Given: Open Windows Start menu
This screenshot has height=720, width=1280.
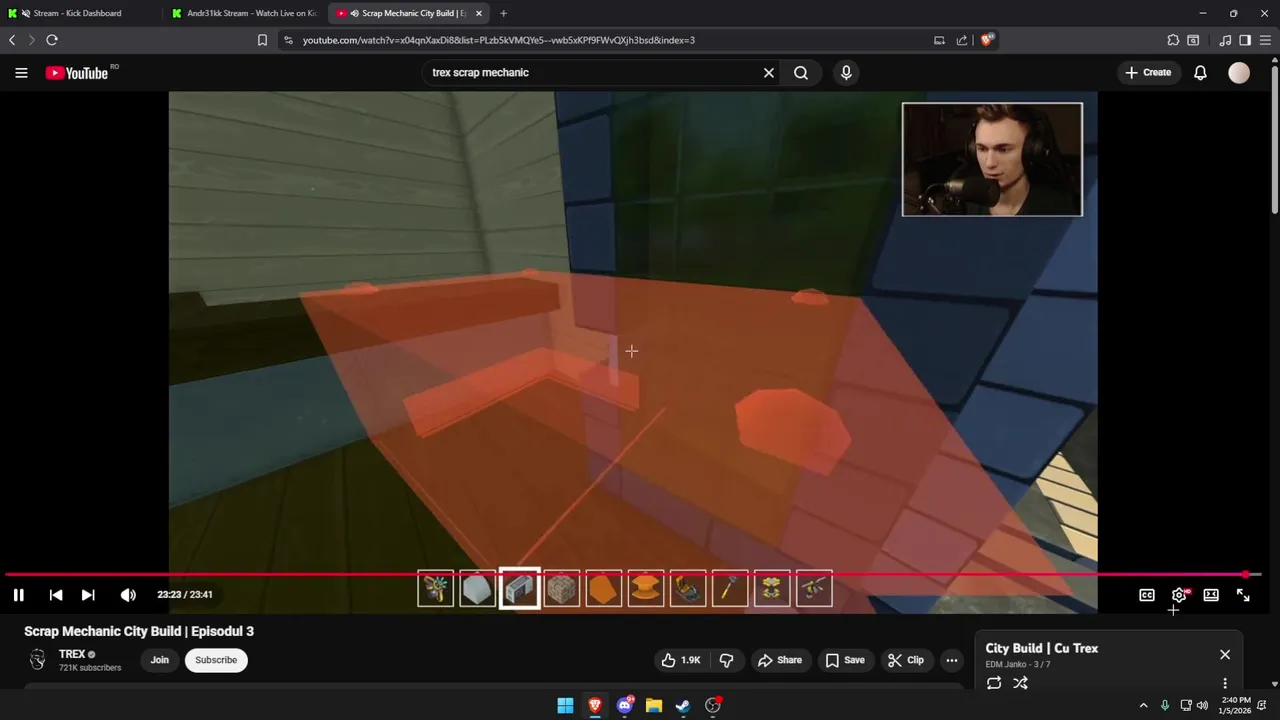Looking at the screenshot, I should (x=565, y=706).
